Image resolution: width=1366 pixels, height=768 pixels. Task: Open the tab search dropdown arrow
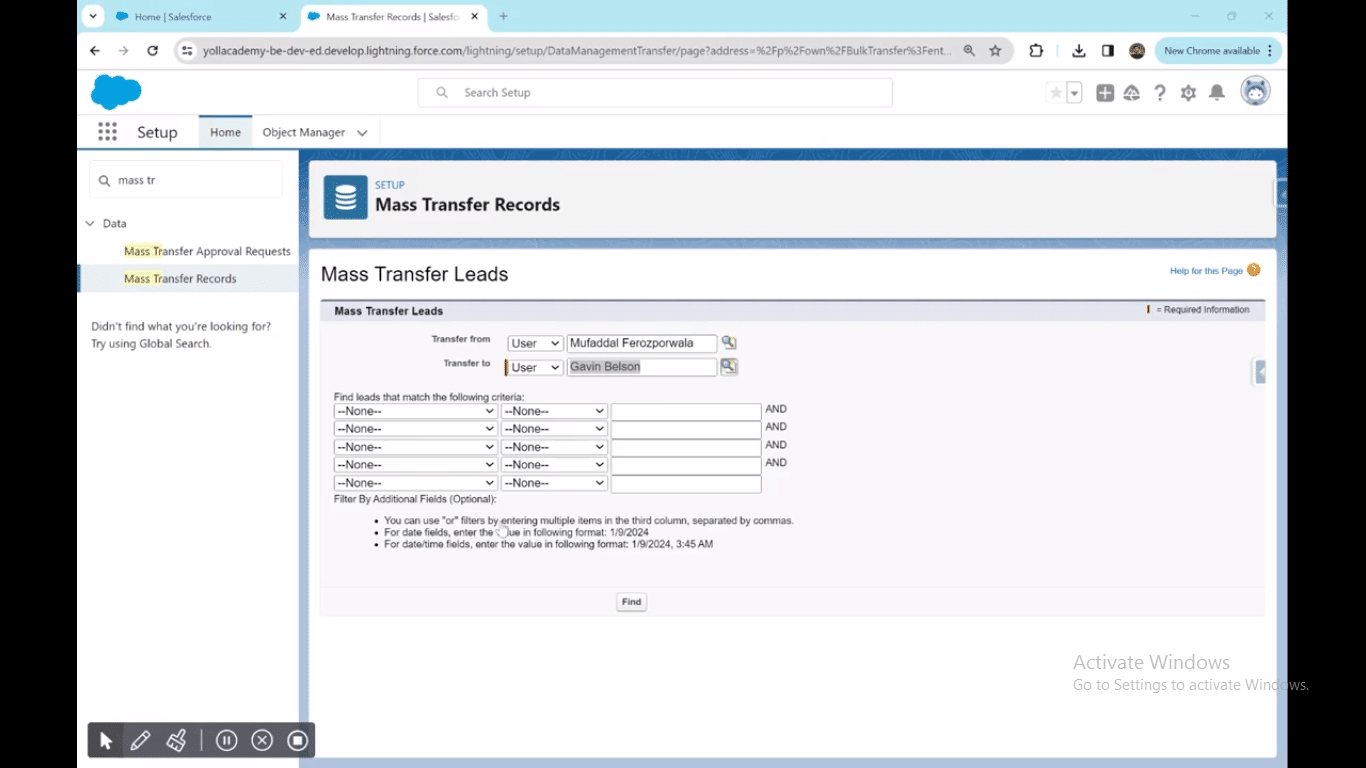point(93,16)
